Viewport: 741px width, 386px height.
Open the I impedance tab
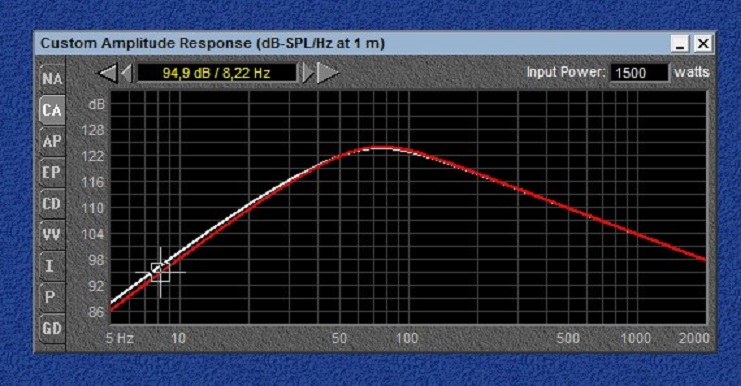click(52, 266)
